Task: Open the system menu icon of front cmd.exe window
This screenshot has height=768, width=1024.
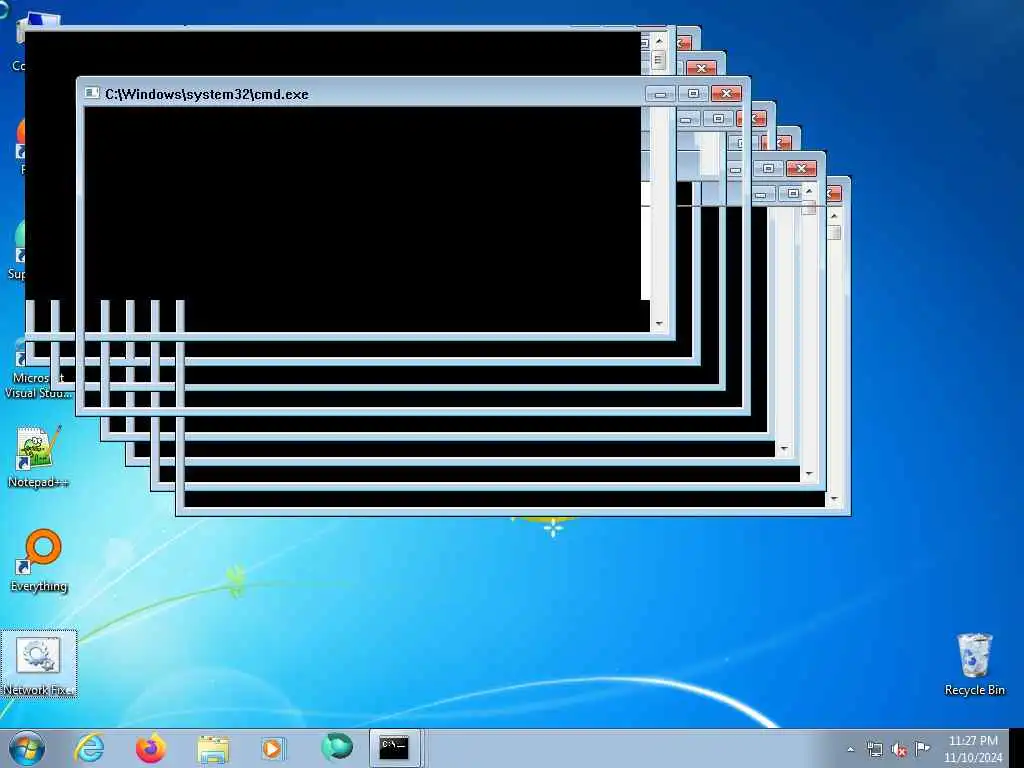Action: tap(92, 93)
